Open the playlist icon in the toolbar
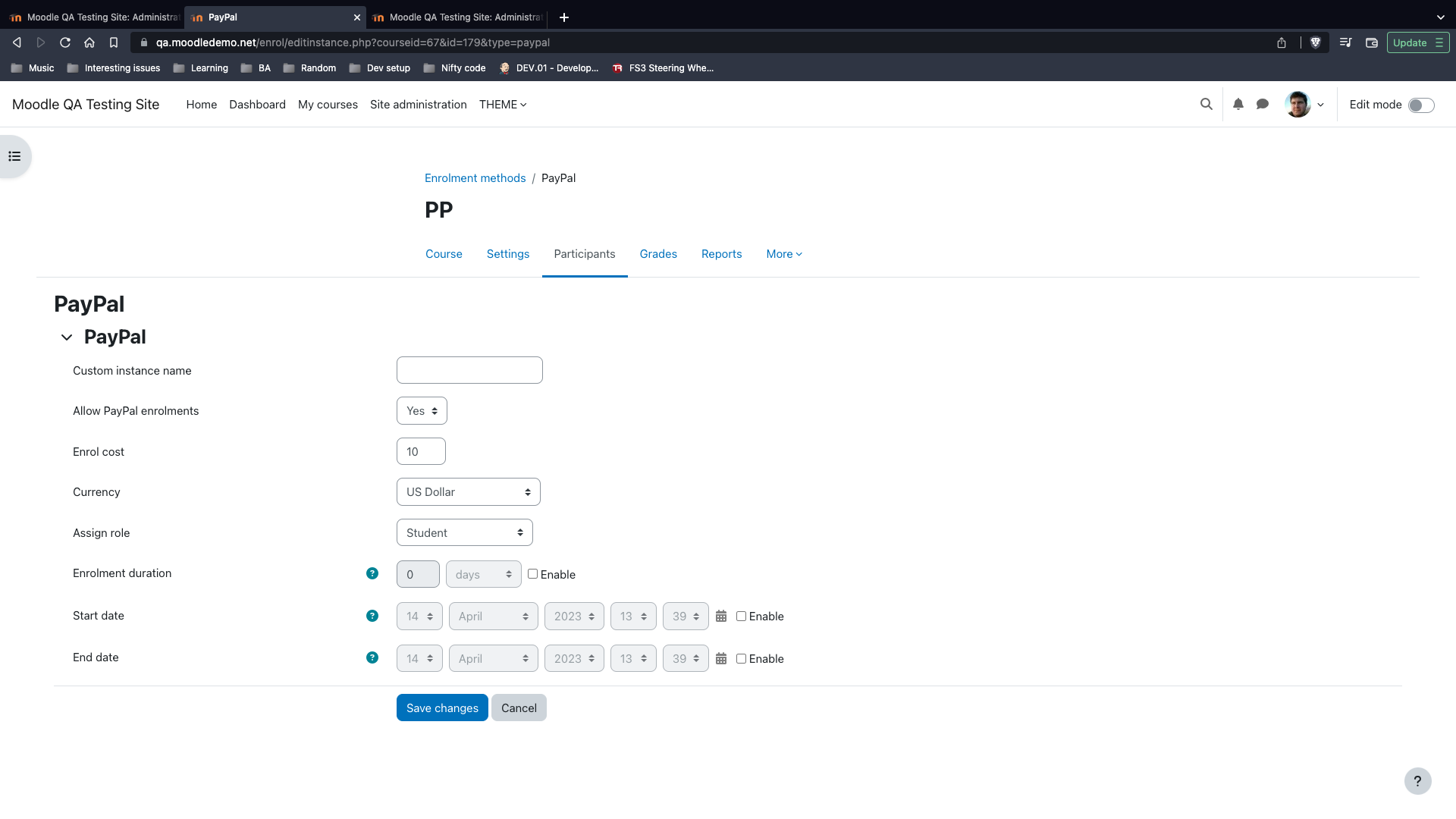The height and width of the screenshot is (819, 1456). (x=1346, y=42)
